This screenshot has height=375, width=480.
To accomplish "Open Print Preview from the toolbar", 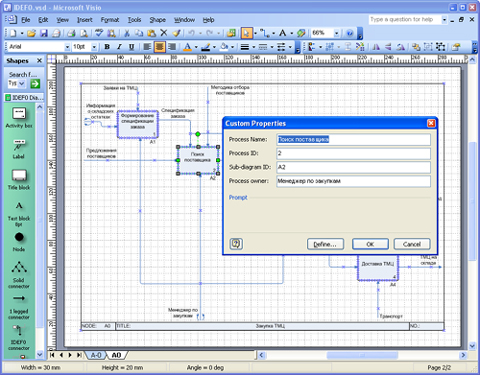I will coord(84,33).
